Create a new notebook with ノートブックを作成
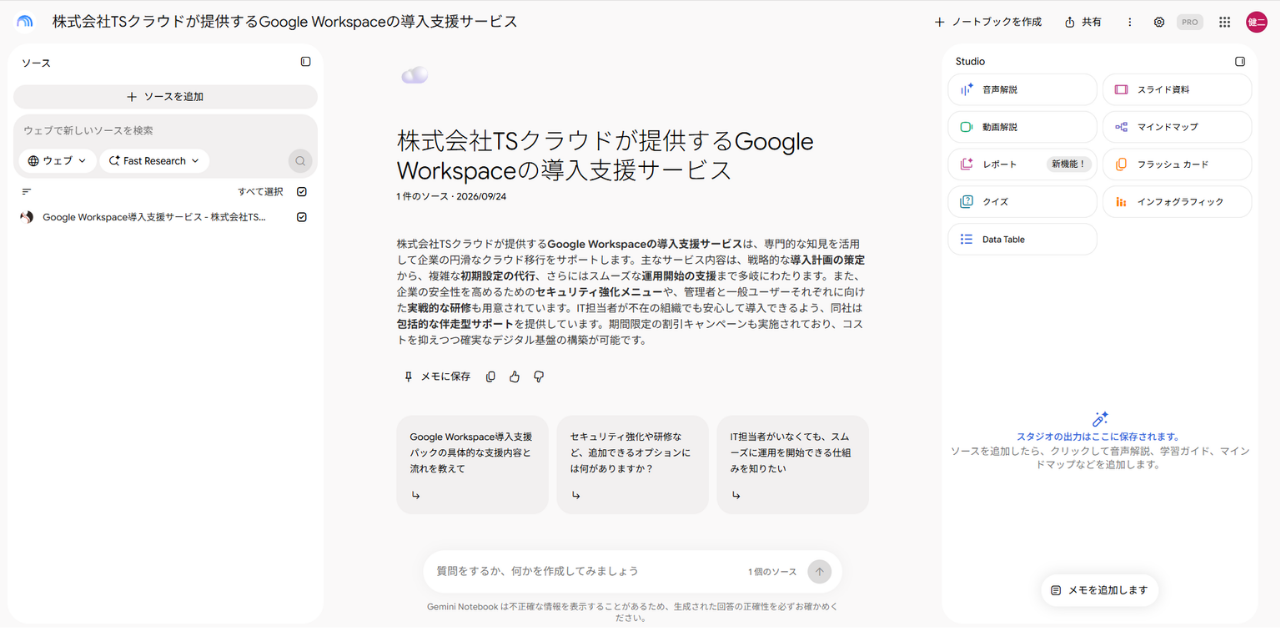The image size is (1280, 628). (x=988, y=22)
